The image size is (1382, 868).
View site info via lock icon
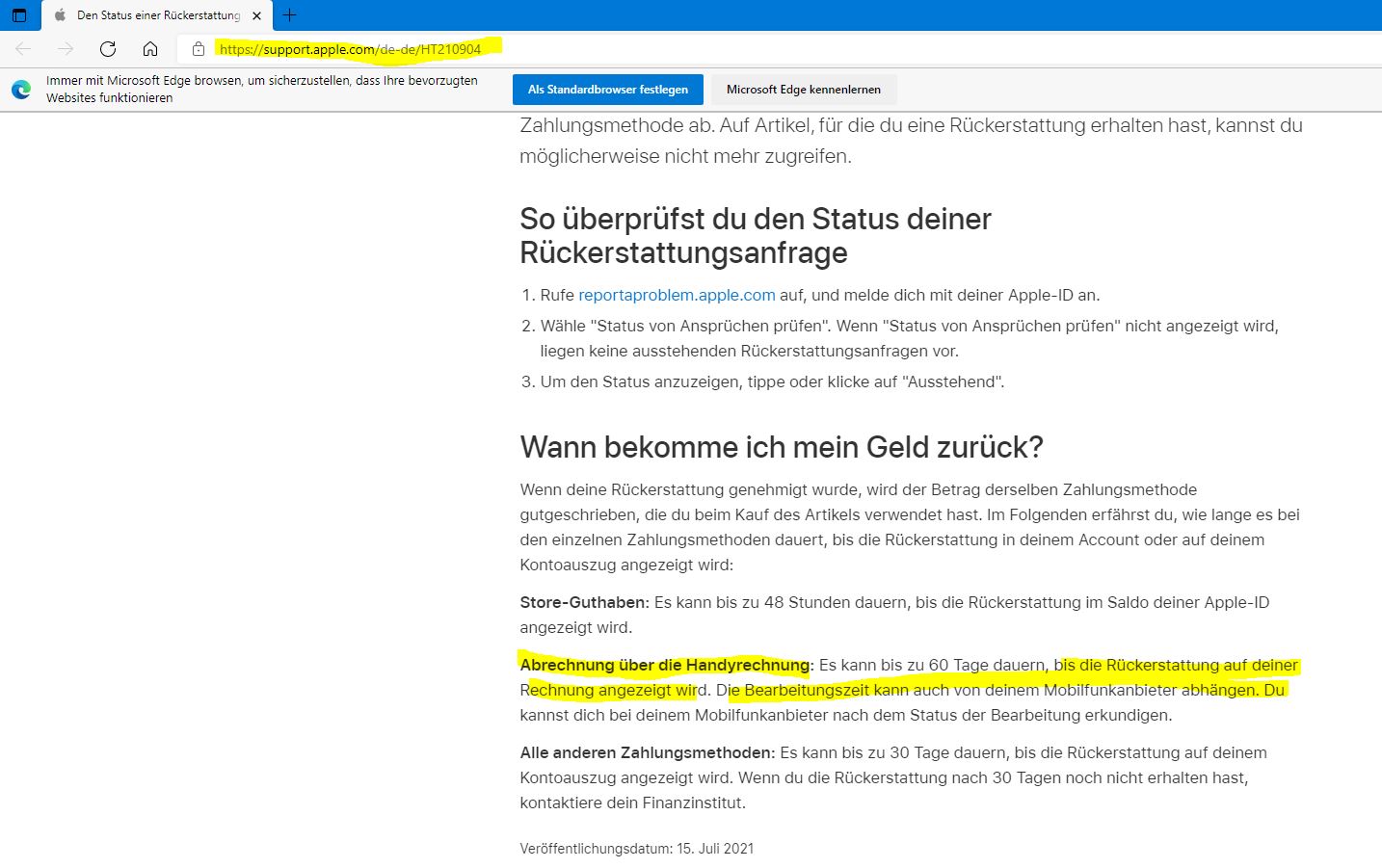pyautogui.click(x=199, y=49)
